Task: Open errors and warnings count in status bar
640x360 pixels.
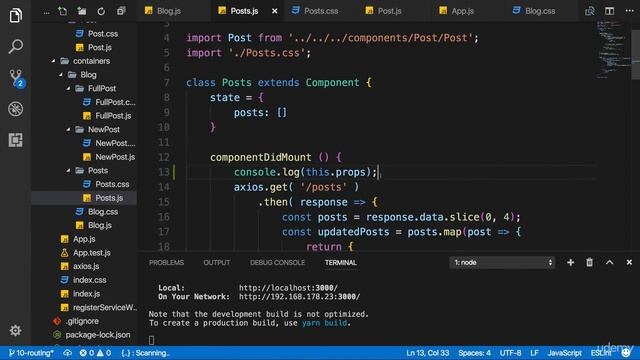Action: click(x=95, y=353)
